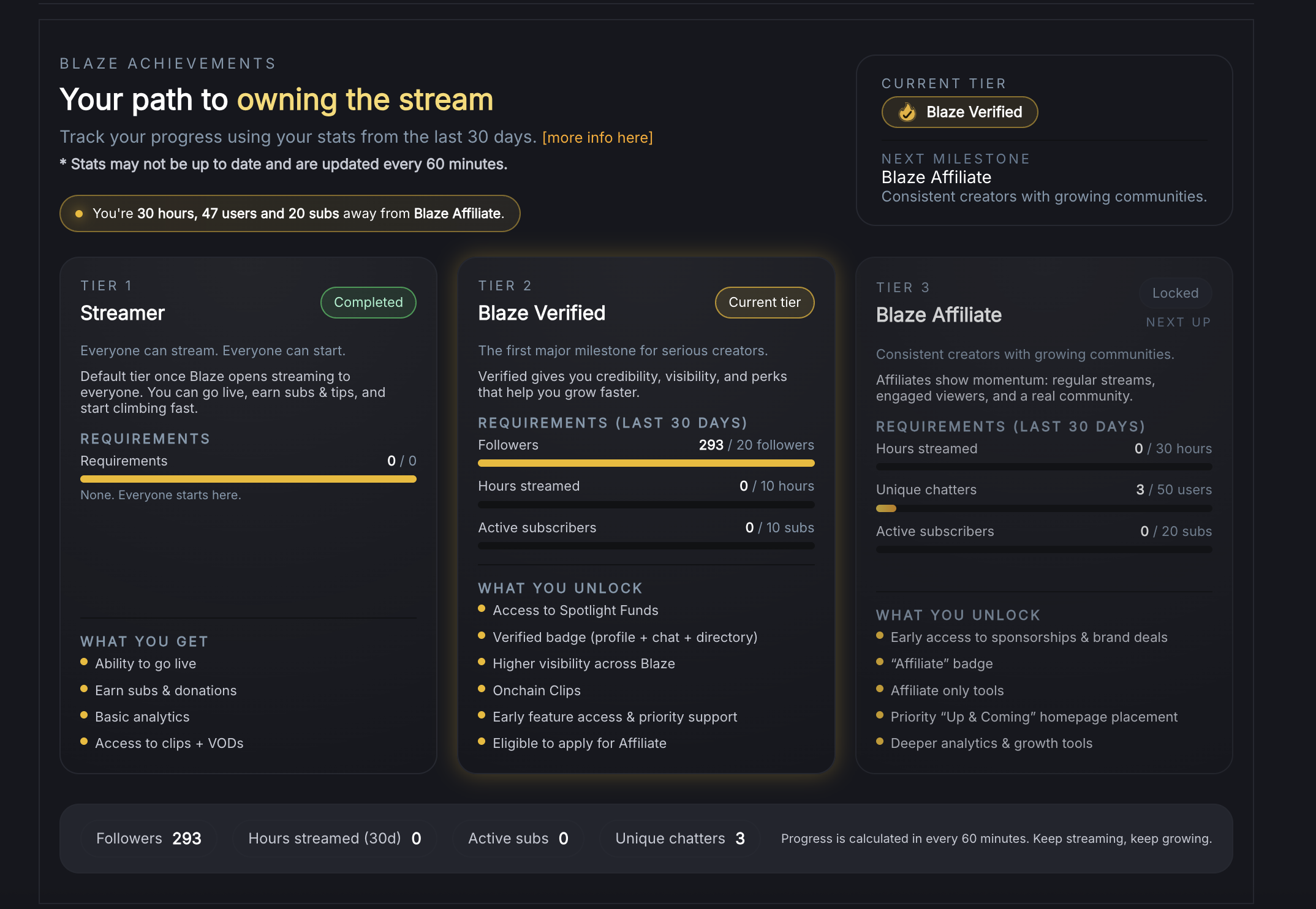Click the bullet beside Affiliate only tools
Viewport: 1316px width, 909px height.
880,689
